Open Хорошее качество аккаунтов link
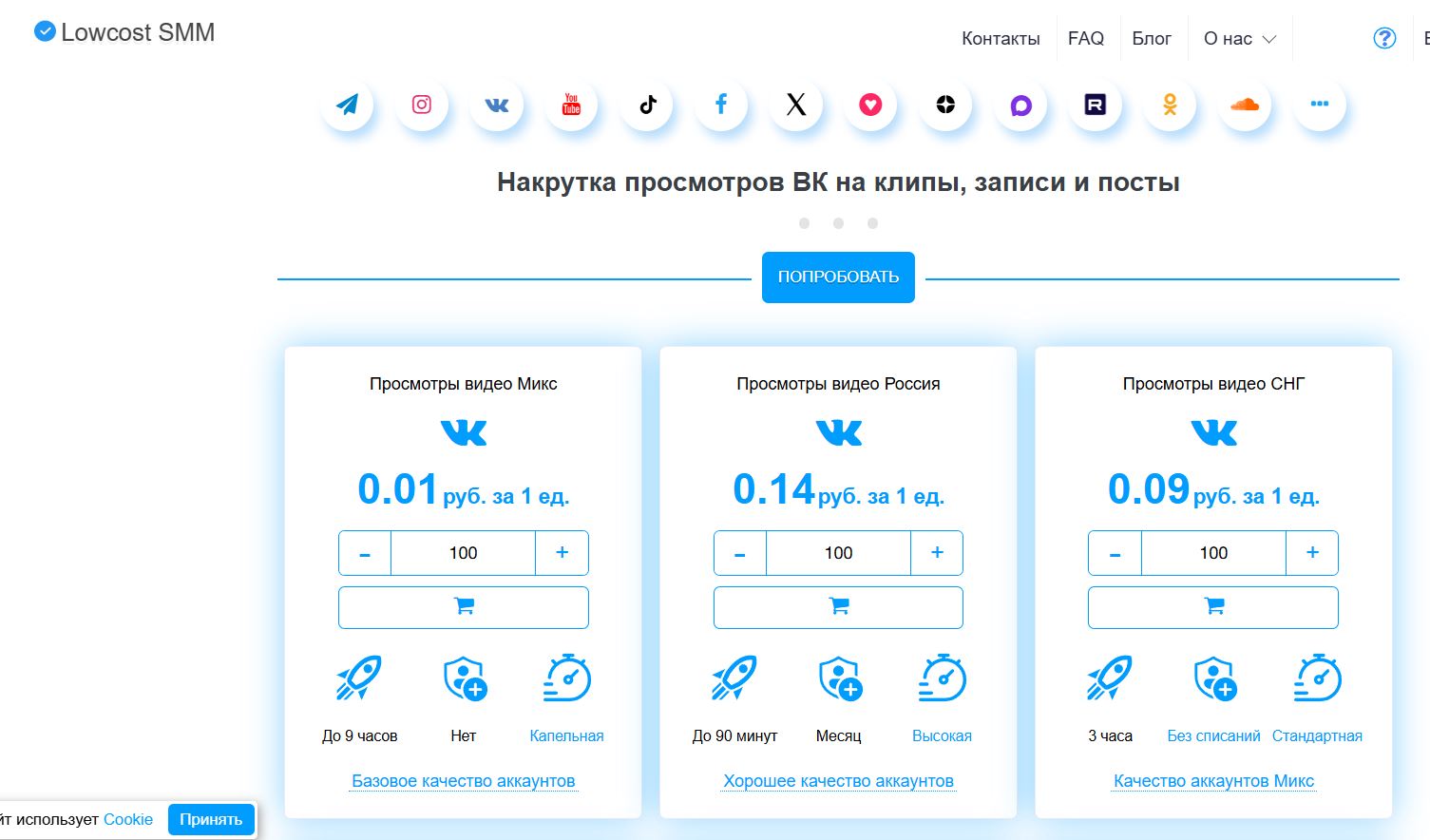The image size is (1430, 840). tap(837, 780)
